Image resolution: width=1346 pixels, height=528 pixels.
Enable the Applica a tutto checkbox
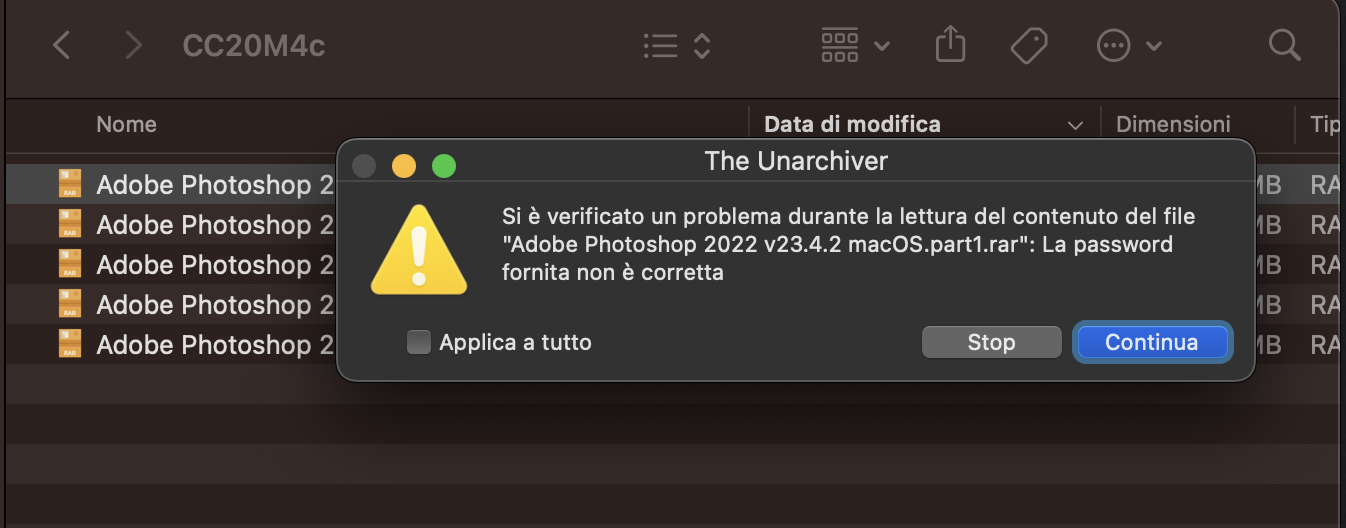(418, 343)
